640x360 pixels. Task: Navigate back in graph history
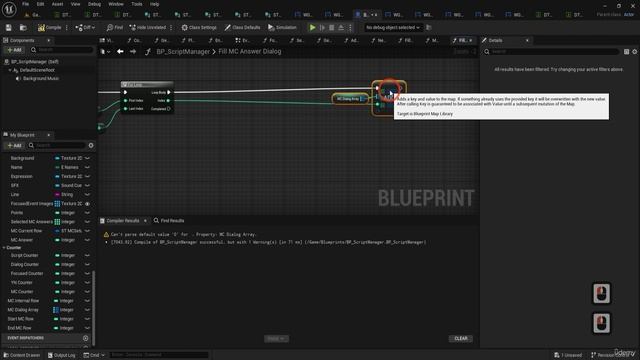click(120, 51)
